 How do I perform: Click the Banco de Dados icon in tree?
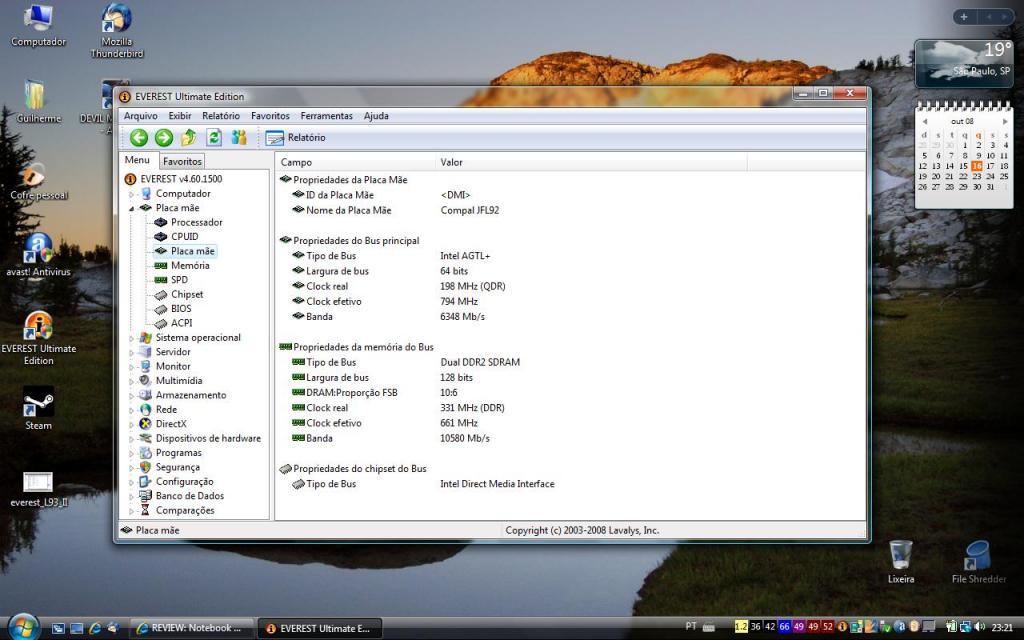[146, 496]
